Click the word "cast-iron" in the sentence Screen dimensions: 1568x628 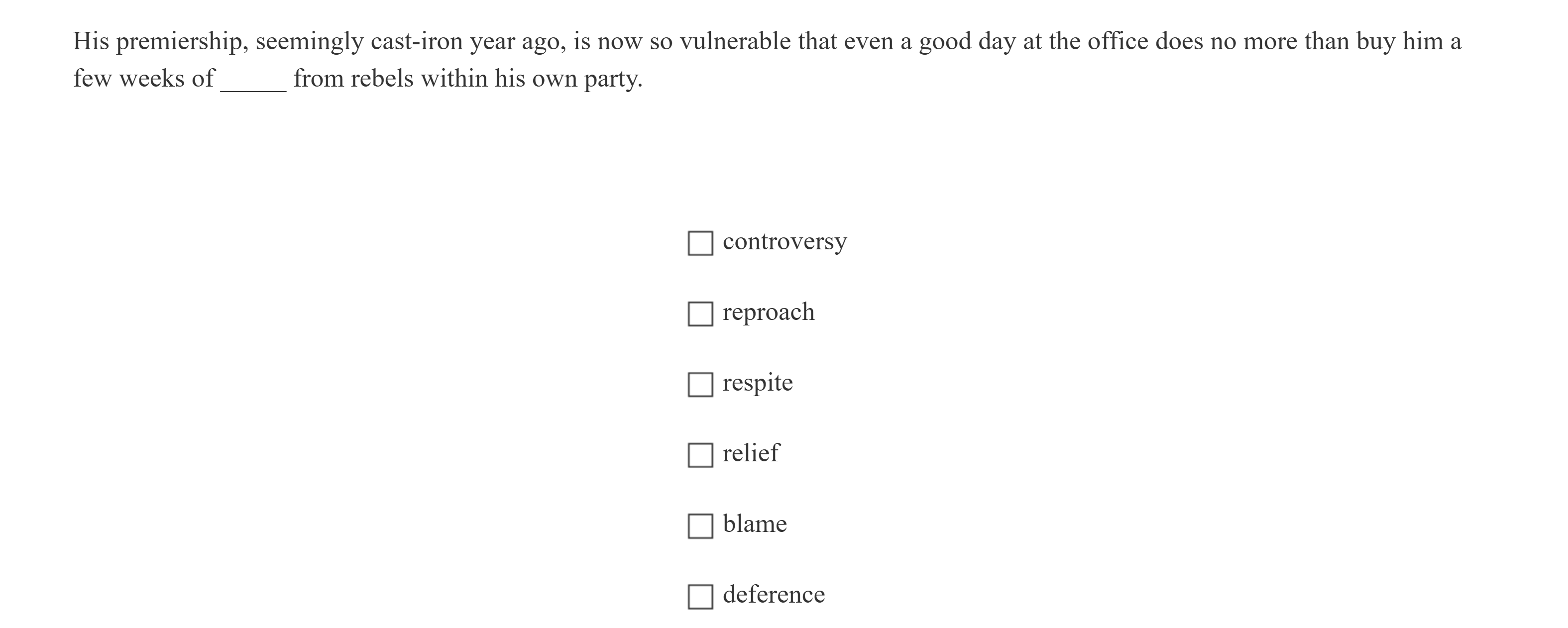point(416,41)
